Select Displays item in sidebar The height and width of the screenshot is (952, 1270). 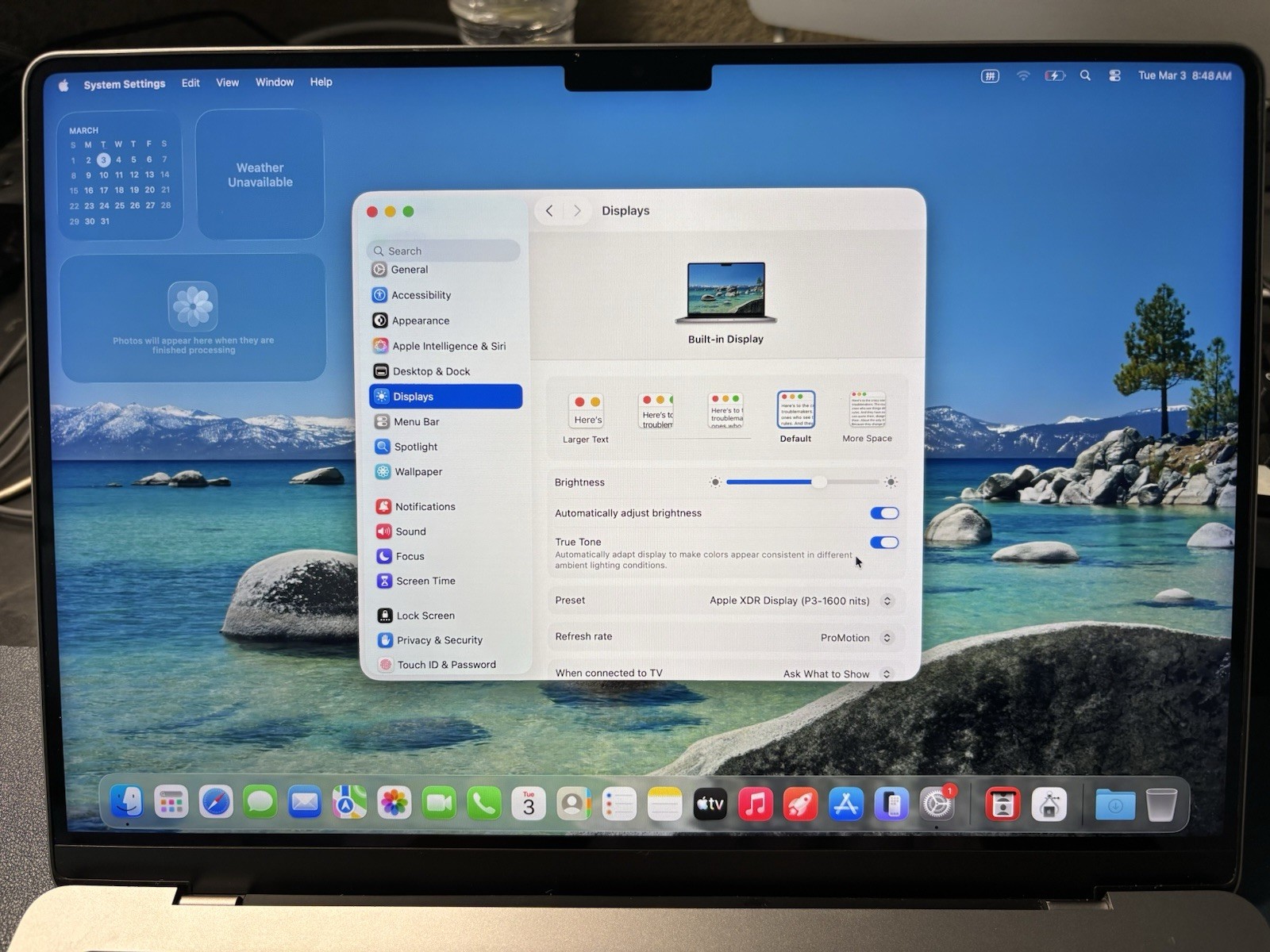(x=445, y=397)
